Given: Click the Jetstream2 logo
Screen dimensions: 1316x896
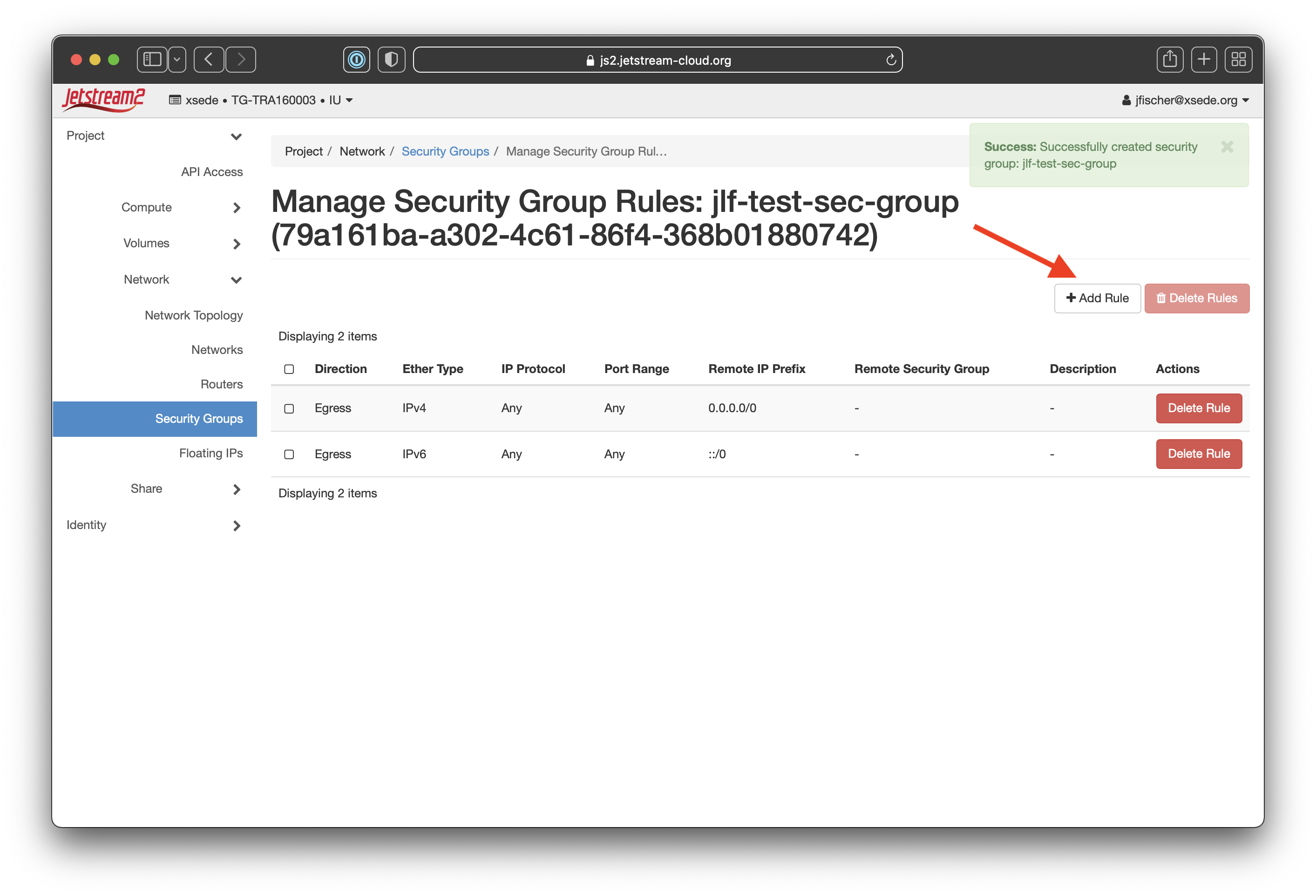Looking at the screenshot, I should click(x=103, y=100).
